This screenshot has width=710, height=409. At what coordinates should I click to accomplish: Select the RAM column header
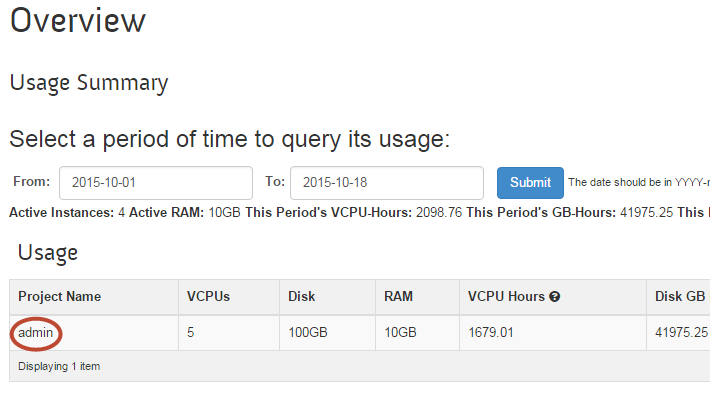coord(398,297)
